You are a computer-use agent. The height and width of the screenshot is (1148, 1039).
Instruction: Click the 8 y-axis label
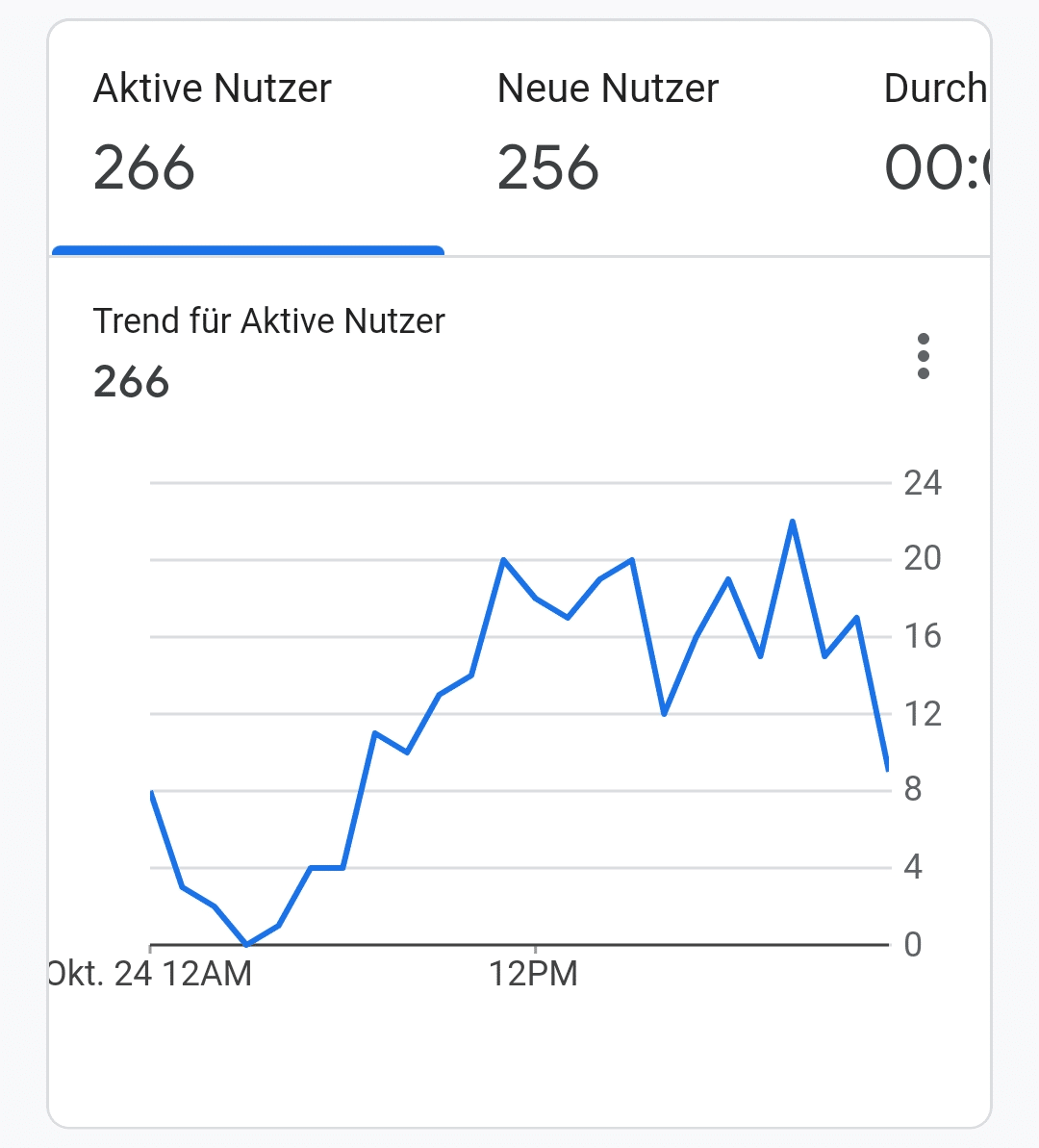point(913,789)
